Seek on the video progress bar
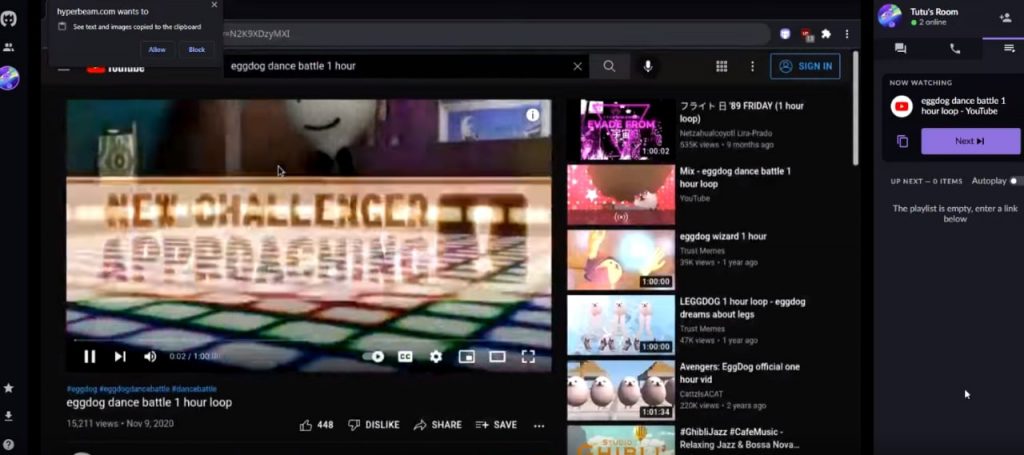This screenshot has width=1024, height=455. pos(308,341)
